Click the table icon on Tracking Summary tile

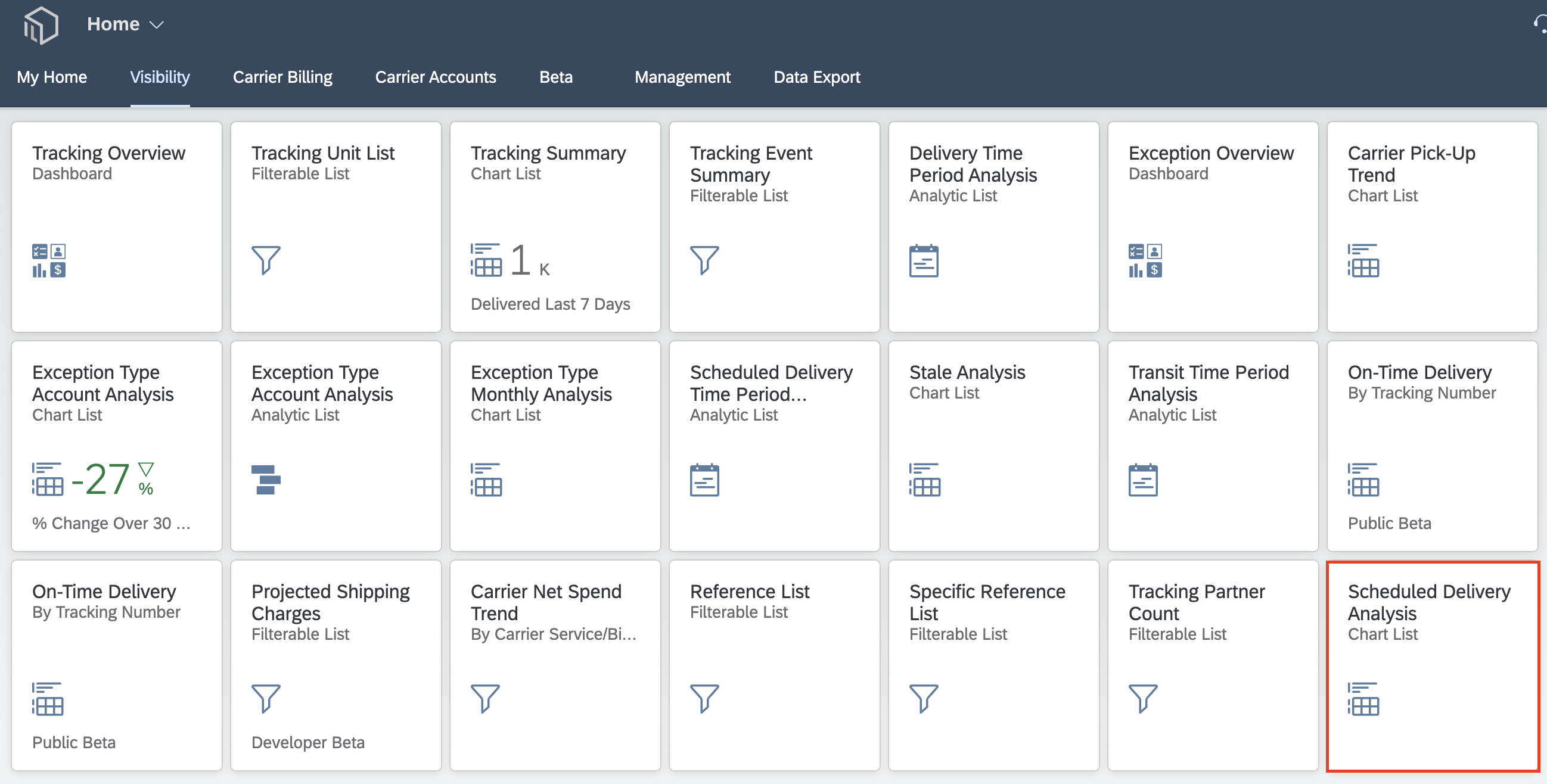pos(486,260)
